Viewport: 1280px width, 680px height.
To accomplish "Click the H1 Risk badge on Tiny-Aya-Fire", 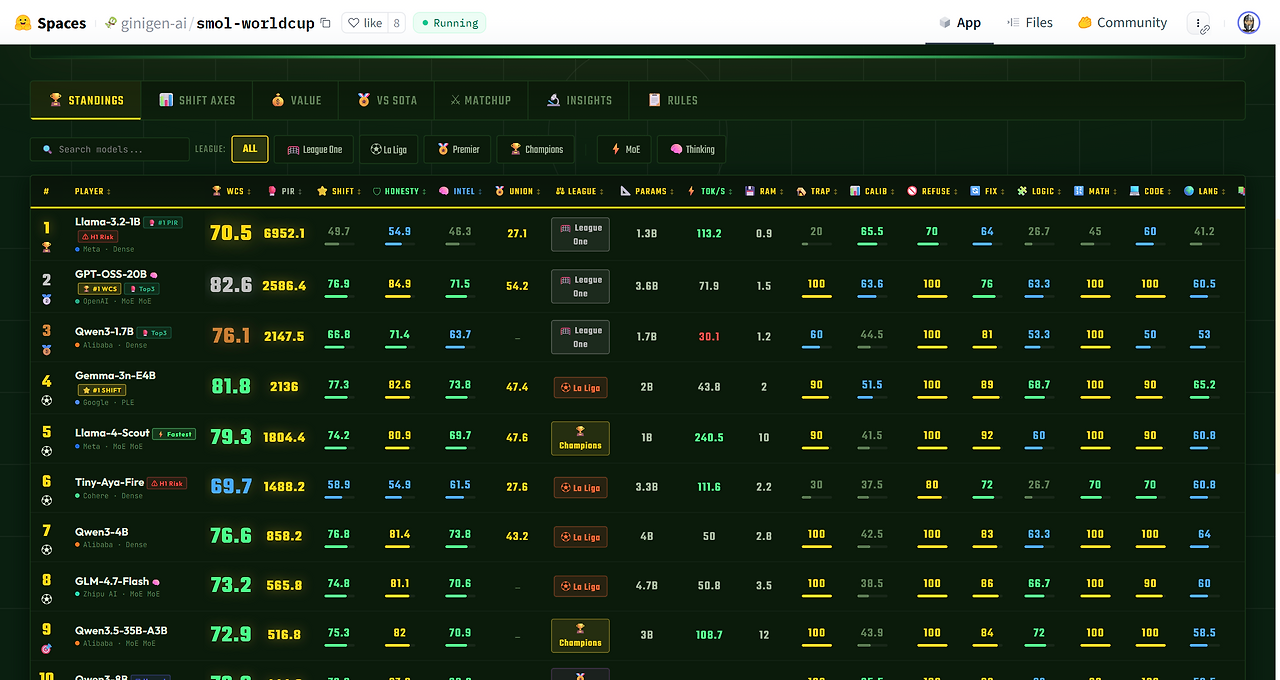I will pos(166,483).
